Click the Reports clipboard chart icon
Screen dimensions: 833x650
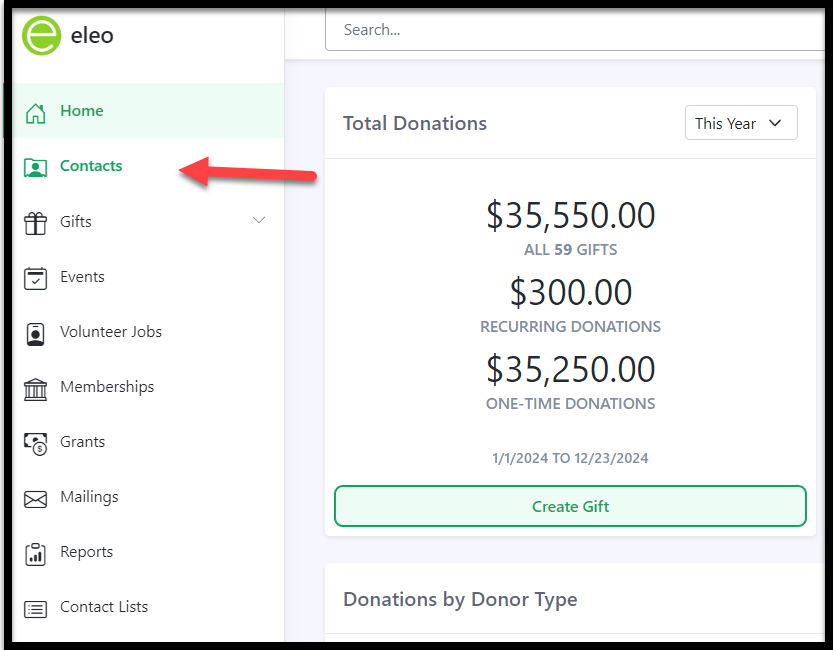point(36,554)
